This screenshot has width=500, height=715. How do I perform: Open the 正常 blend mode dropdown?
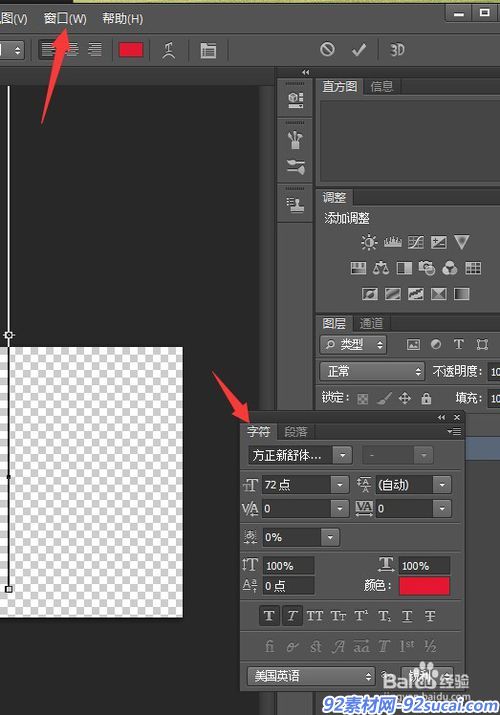click(372, 372)
